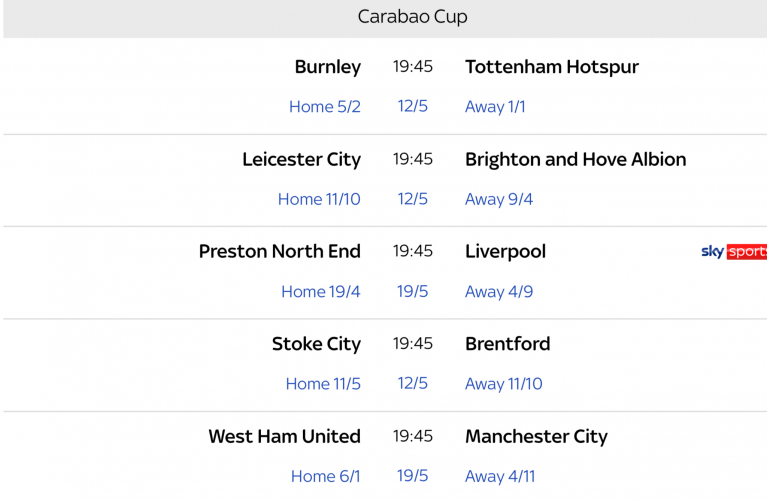
Task: Select Tottenham Away 1/1 odds
Action: click(495, 107)
